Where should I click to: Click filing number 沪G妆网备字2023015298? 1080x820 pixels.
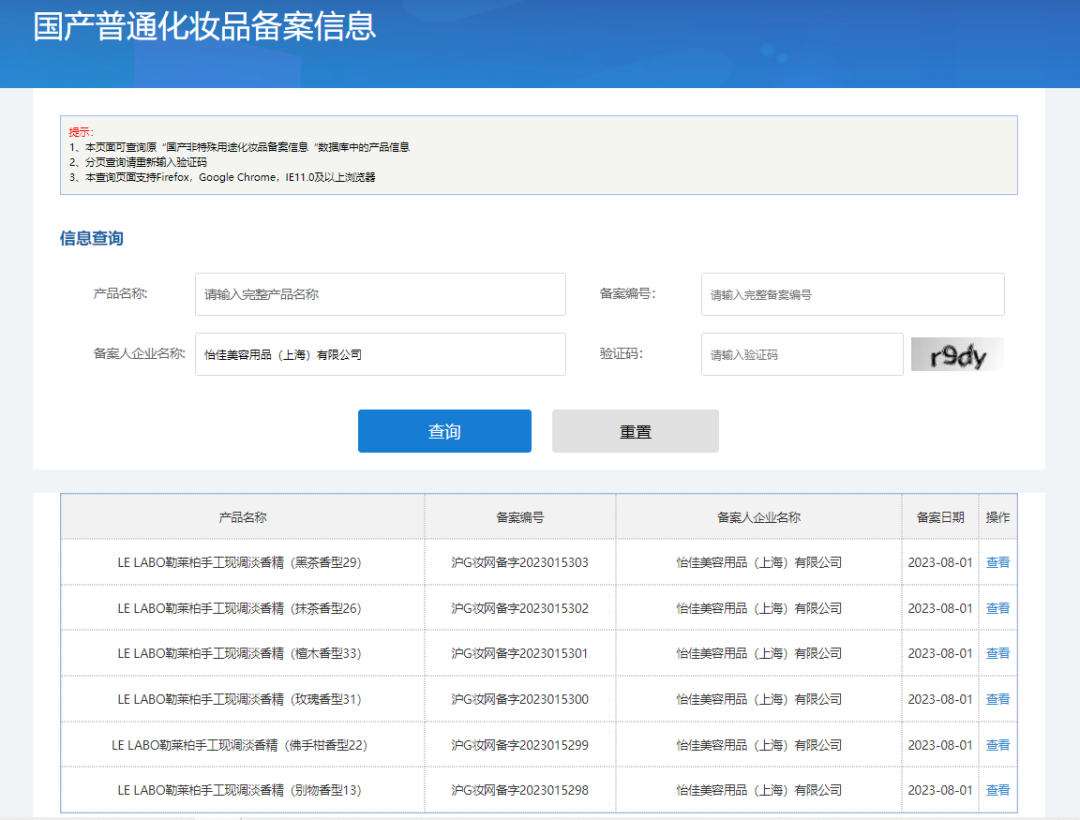tap(520, 790)
